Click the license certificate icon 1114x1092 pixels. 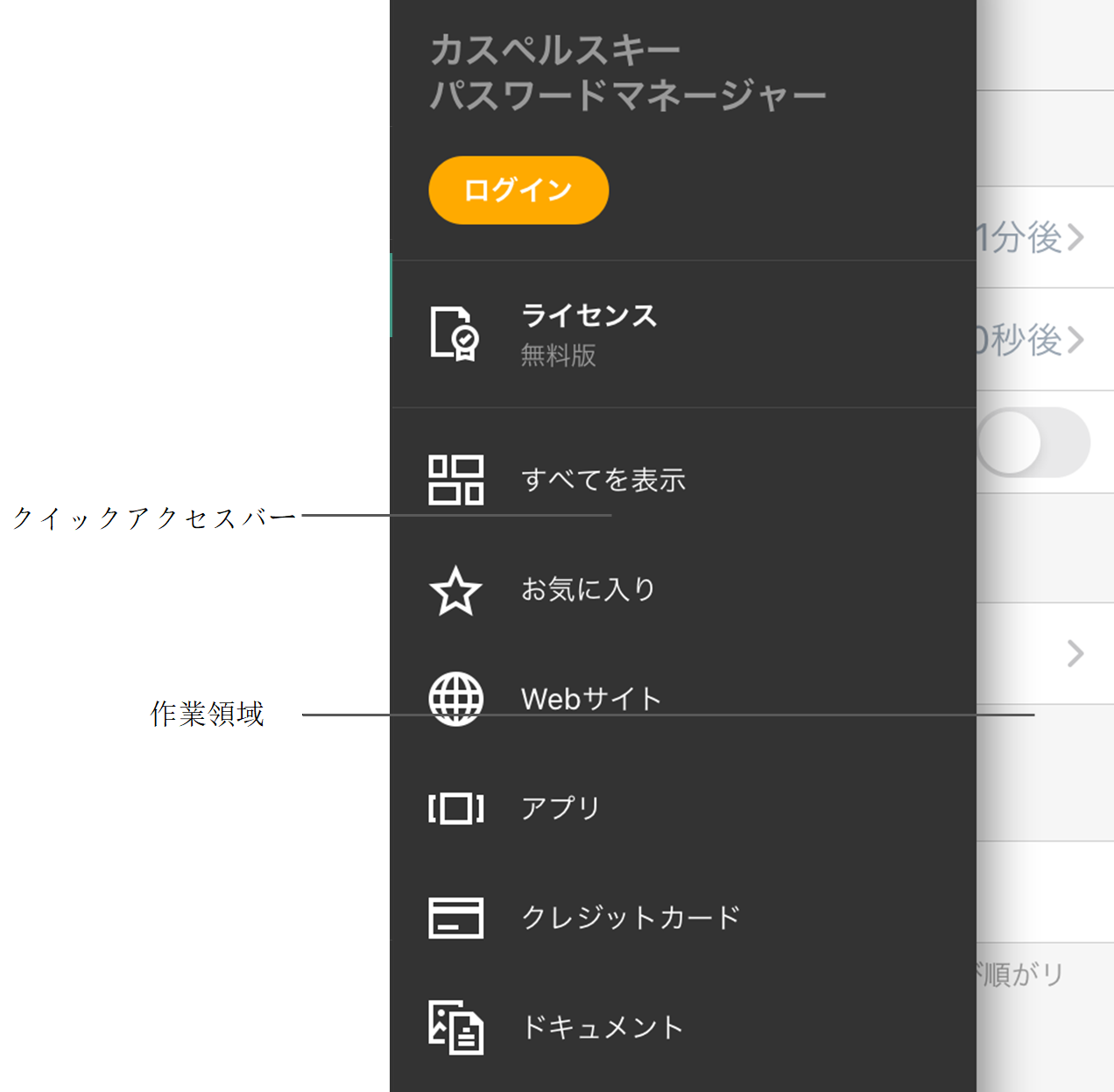coord(455,334)
